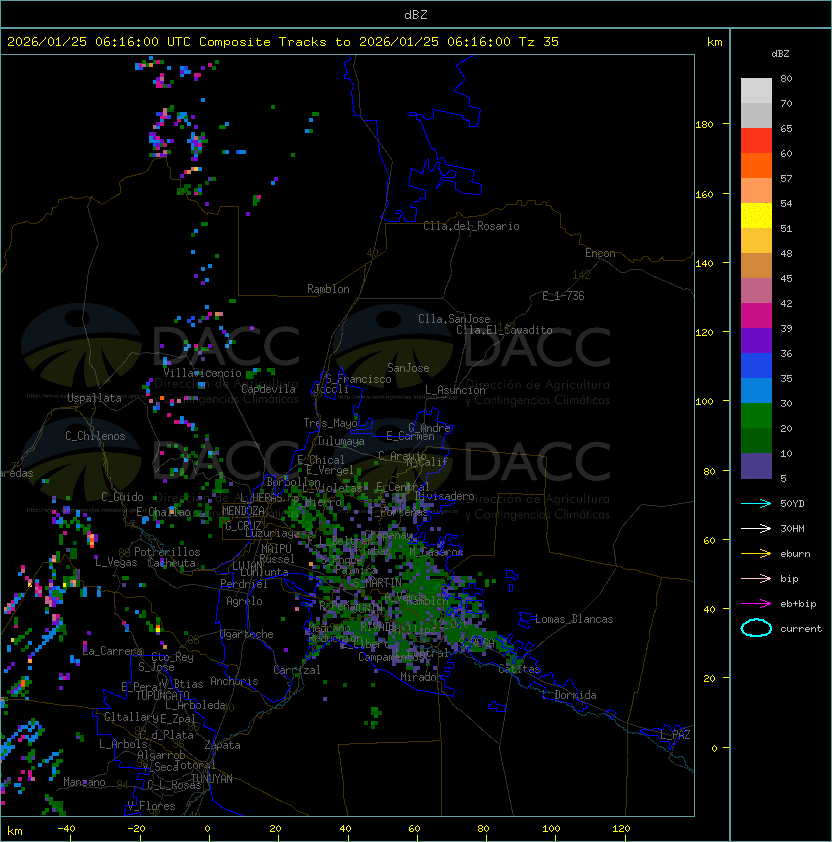The image size is (832, 842).
Task: Click the 'C_Guido' map label
Action: [122, 497]
